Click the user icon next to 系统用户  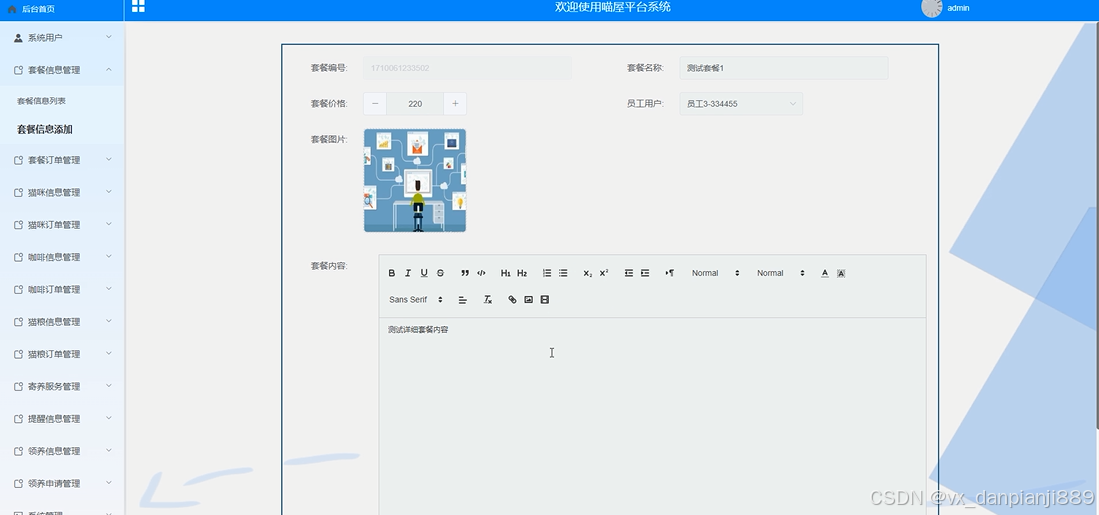(18, 38)
